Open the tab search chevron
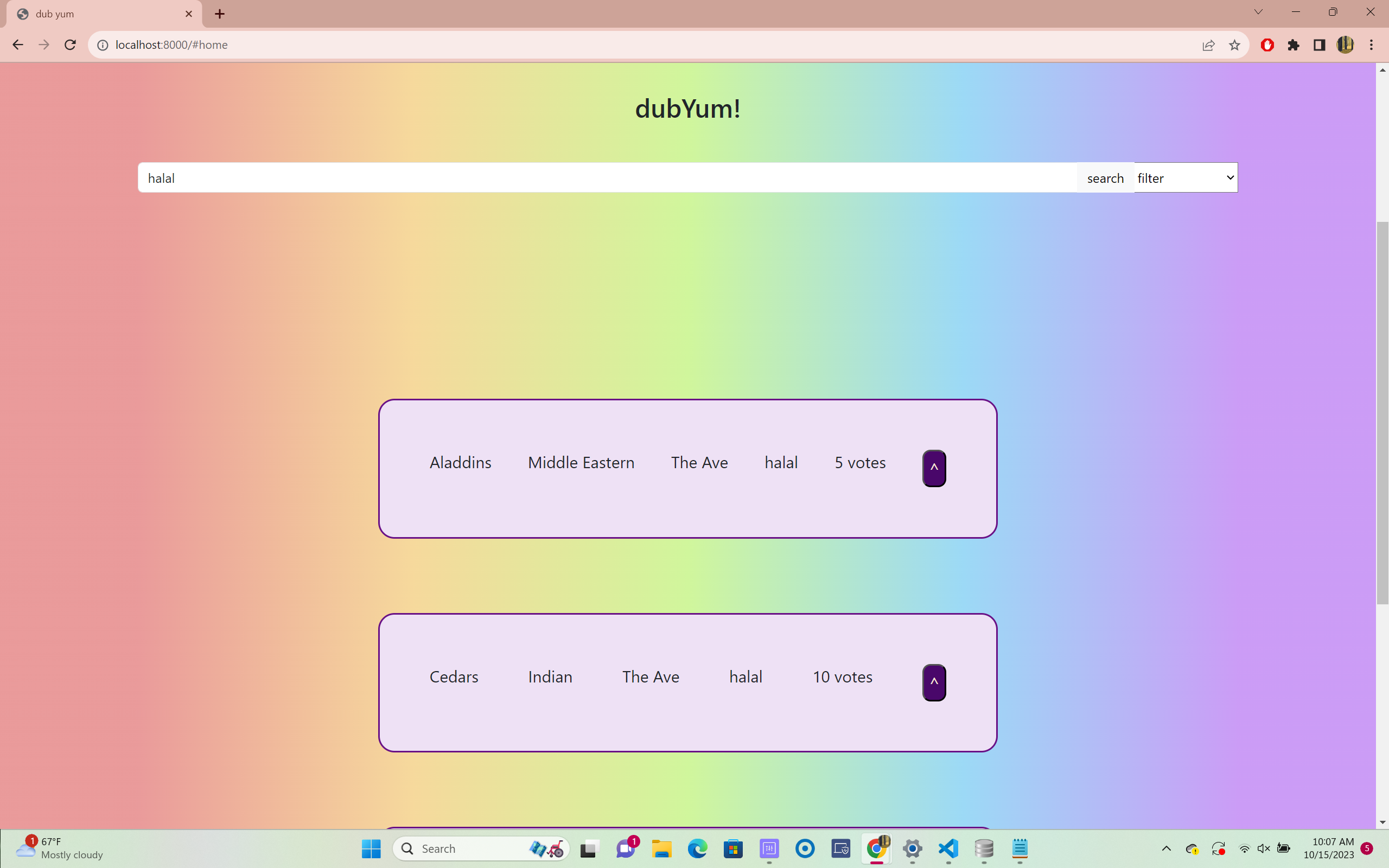Screen dimensions: 1389x868 pyautogui.click(x=1258, y=12)
